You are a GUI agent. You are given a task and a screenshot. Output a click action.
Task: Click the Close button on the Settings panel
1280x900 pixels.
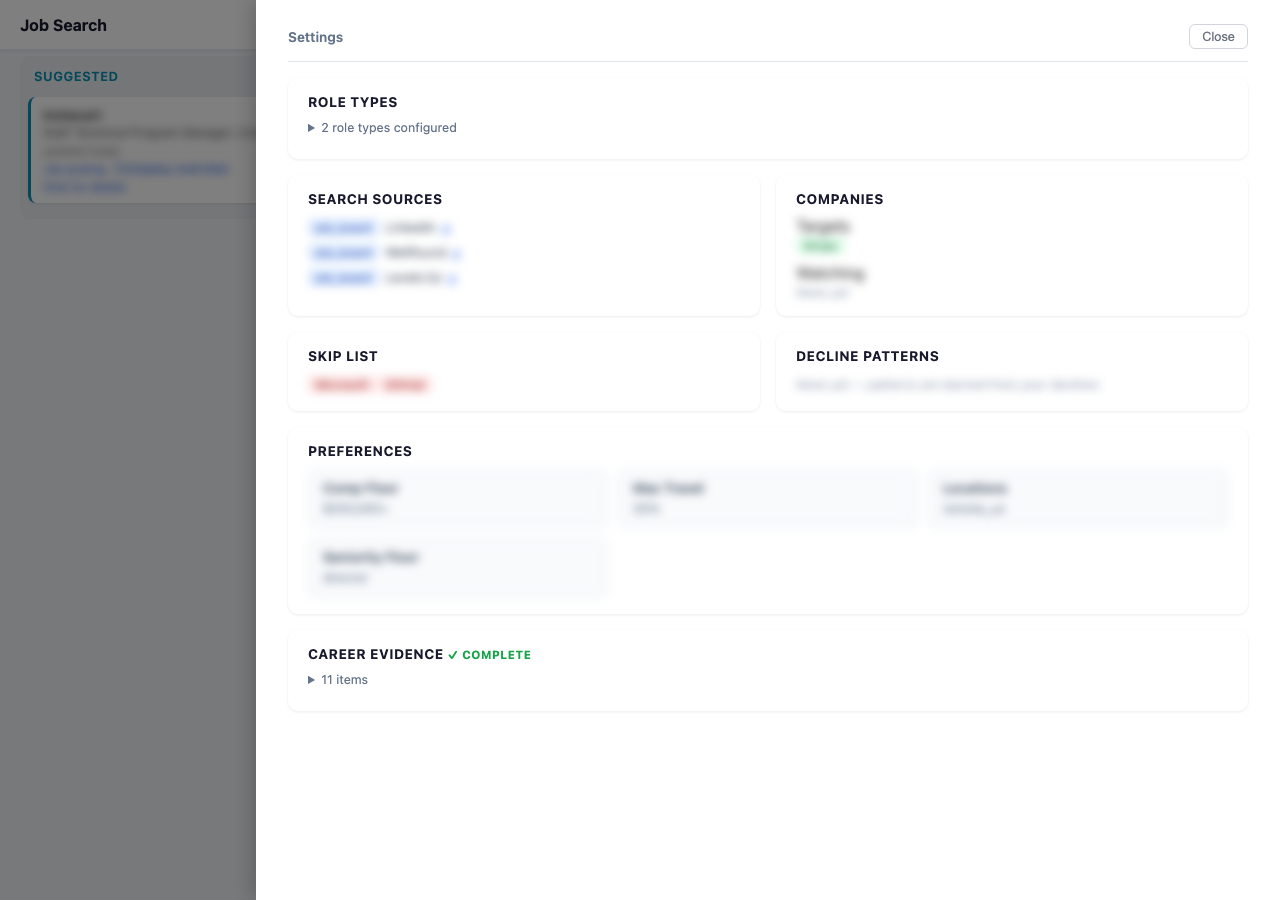1217,36
